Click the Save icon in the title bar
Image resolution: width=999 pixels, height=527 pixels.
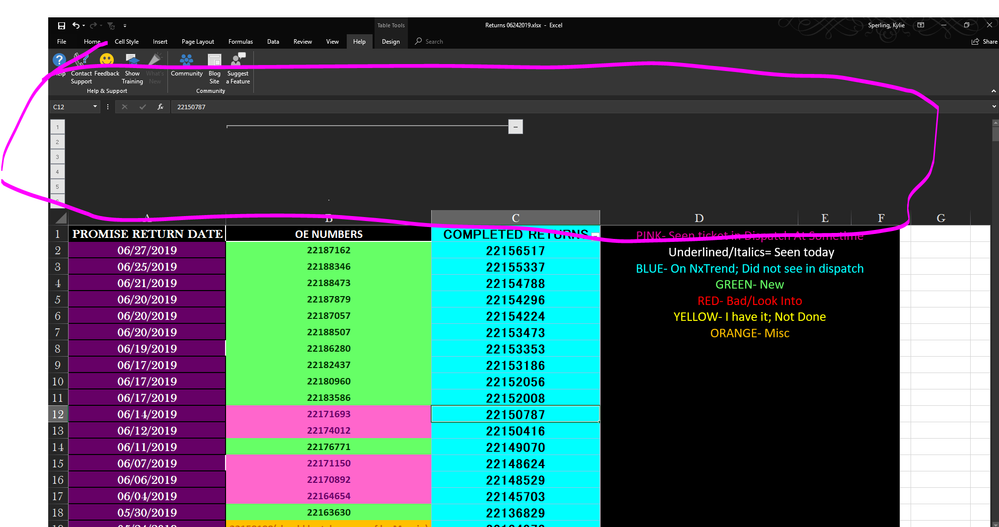pyautogui.click(x=61, y=25)
